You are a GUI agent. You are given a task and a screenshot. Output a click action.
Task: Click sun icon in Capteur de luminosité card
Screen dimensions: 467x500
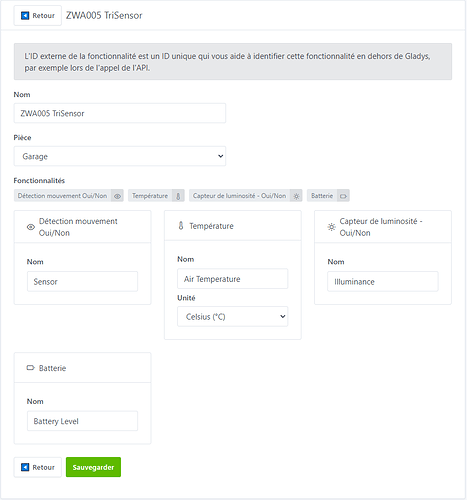(331, 227)
